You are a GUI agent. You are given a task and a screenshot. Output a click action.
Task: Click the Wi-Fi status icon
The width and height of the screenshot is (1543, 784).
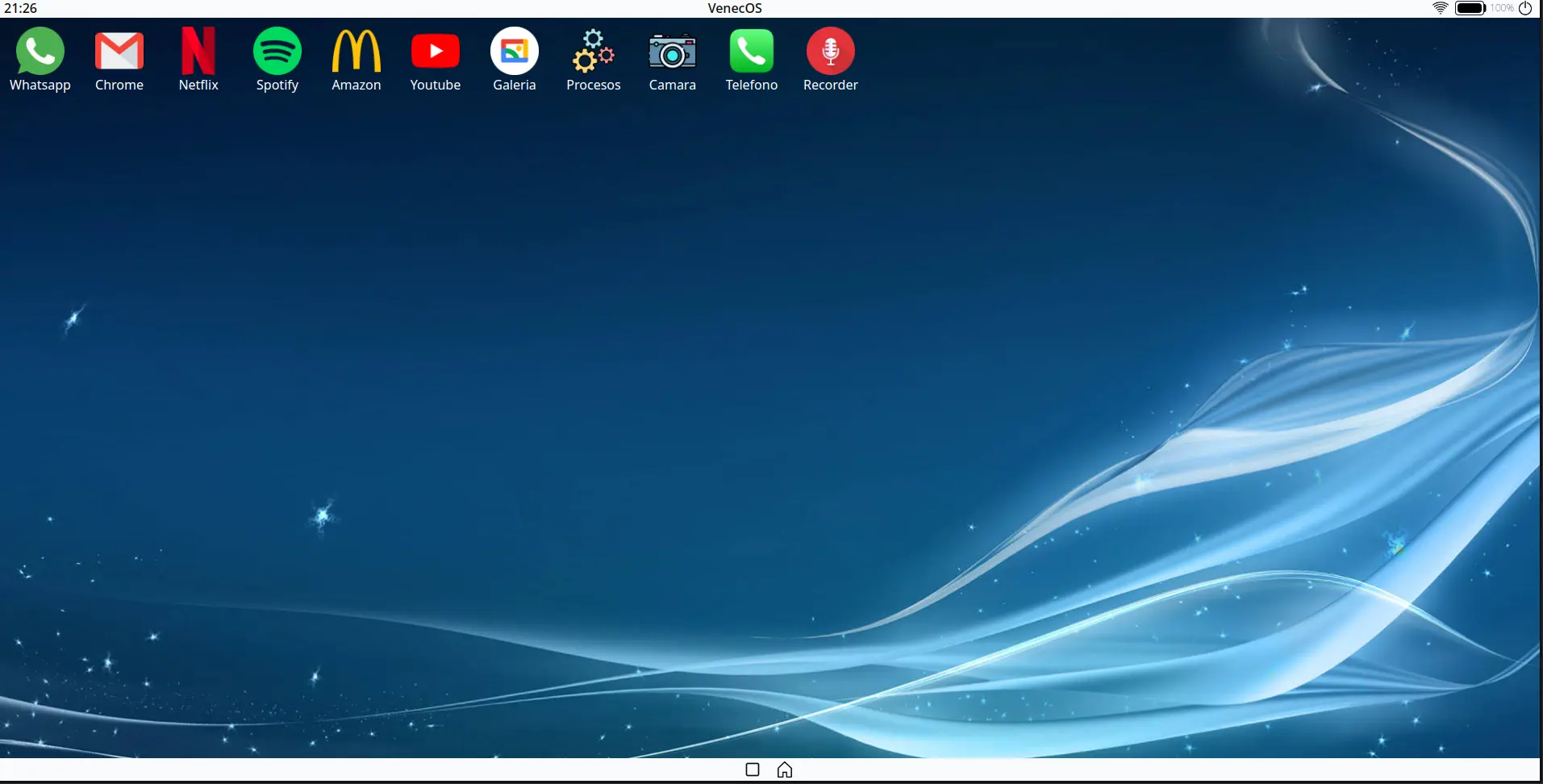coord(1440,8)
